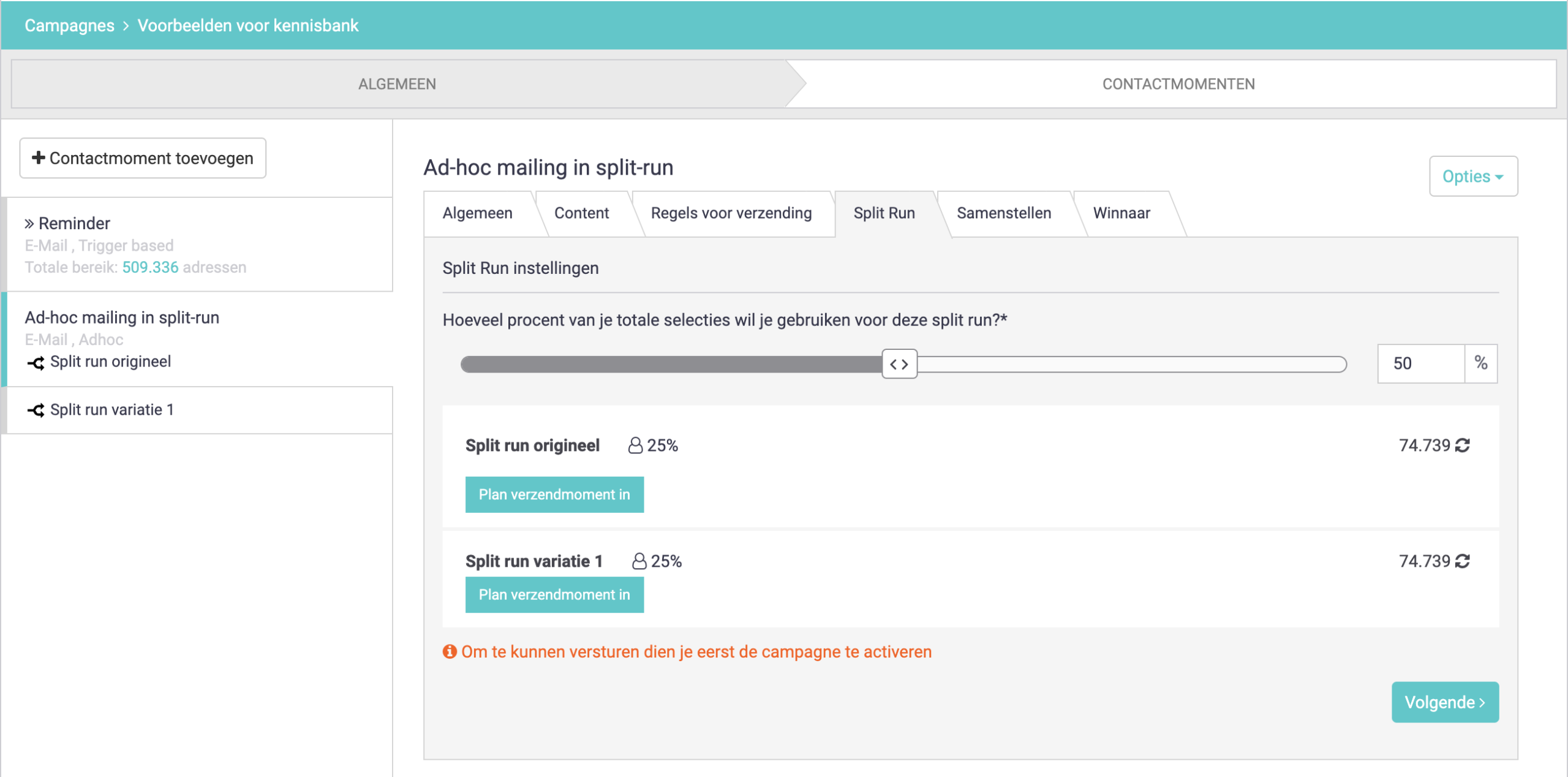Click the split icon beside Split run origineel in sidebar
Screen dimensions: 1568x777
pos(36,363)
